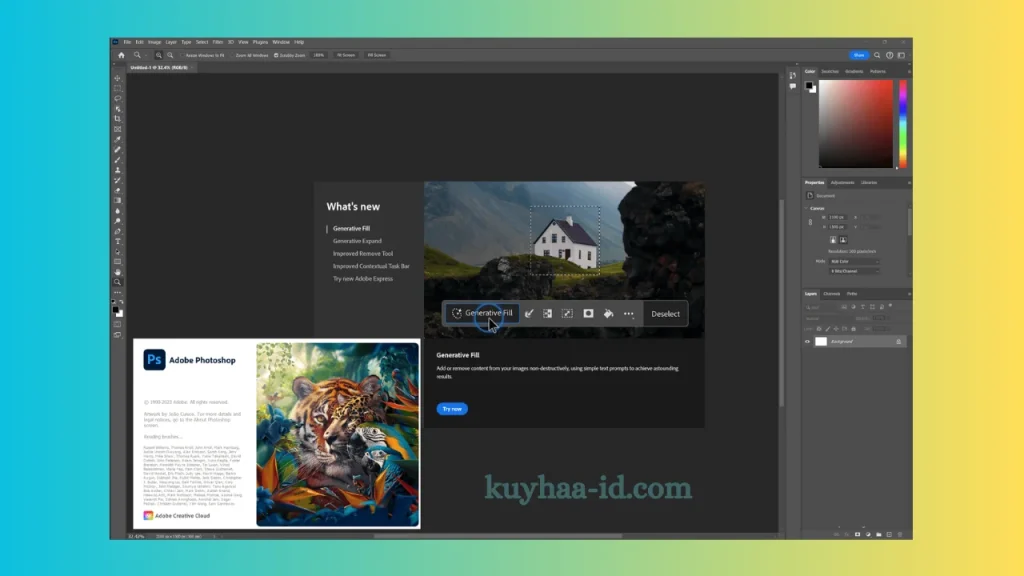Viewport: 1024px width, 576px height.
Task: Select the Dodge tool
Action: click(x=118, y=221)
